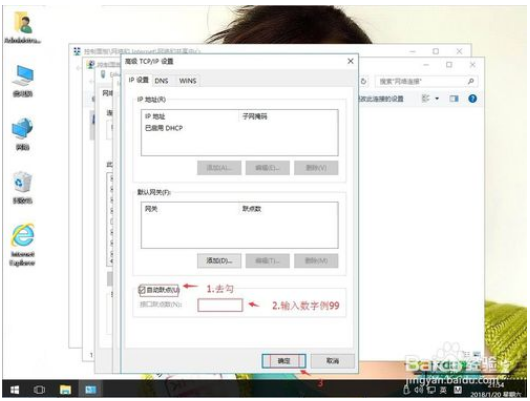Click 删除(M) under default gateways

[316, 261]
